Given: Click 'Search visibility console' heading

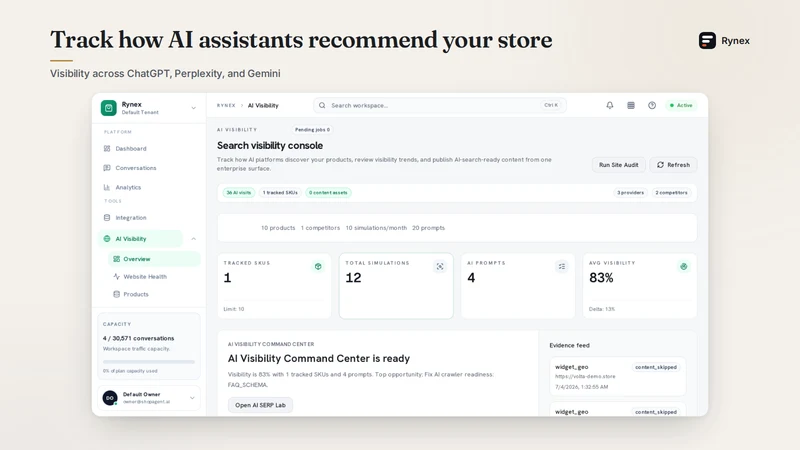Looking at the screenshot, I should click(270, 145).
